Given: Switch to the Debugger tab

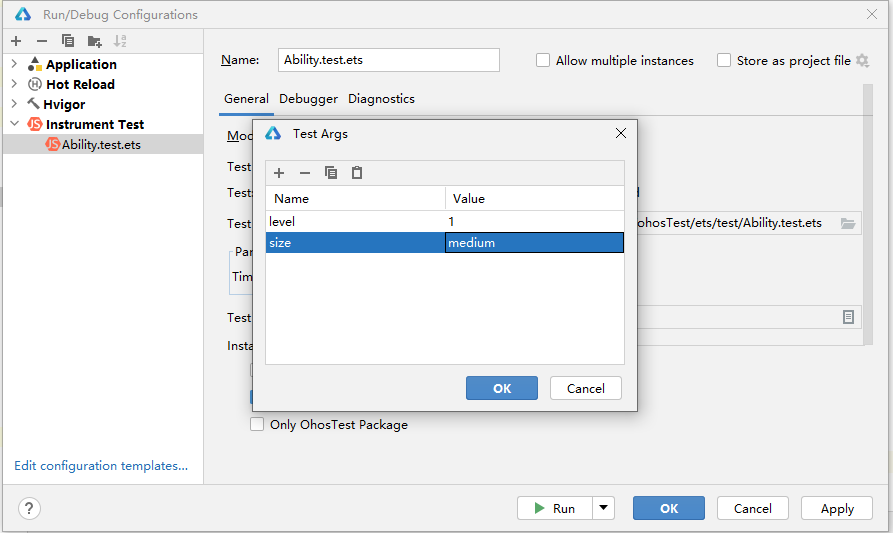Looking at the screenshot, I should tap(308, 99).
